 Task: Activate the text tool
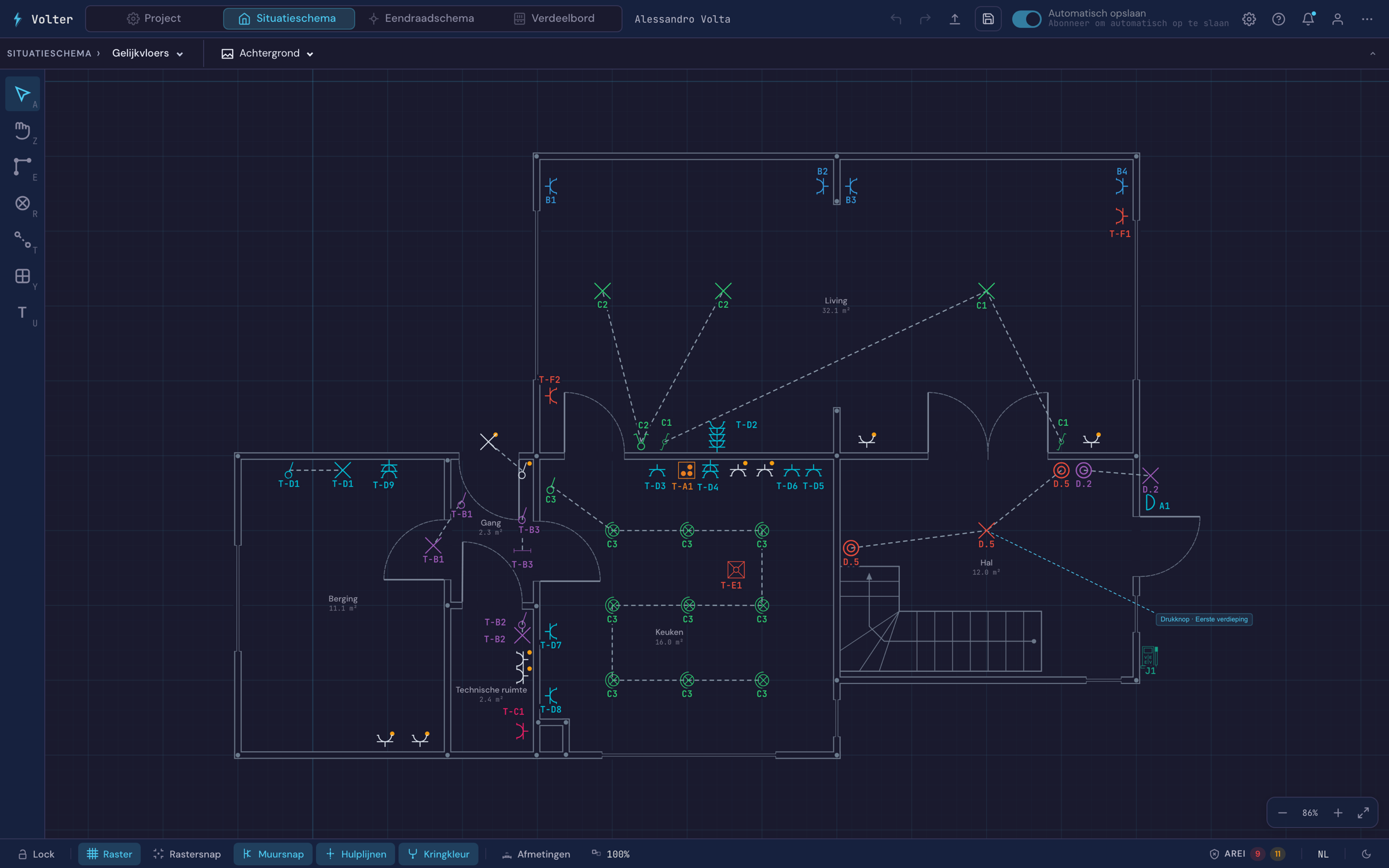[23, 312]
